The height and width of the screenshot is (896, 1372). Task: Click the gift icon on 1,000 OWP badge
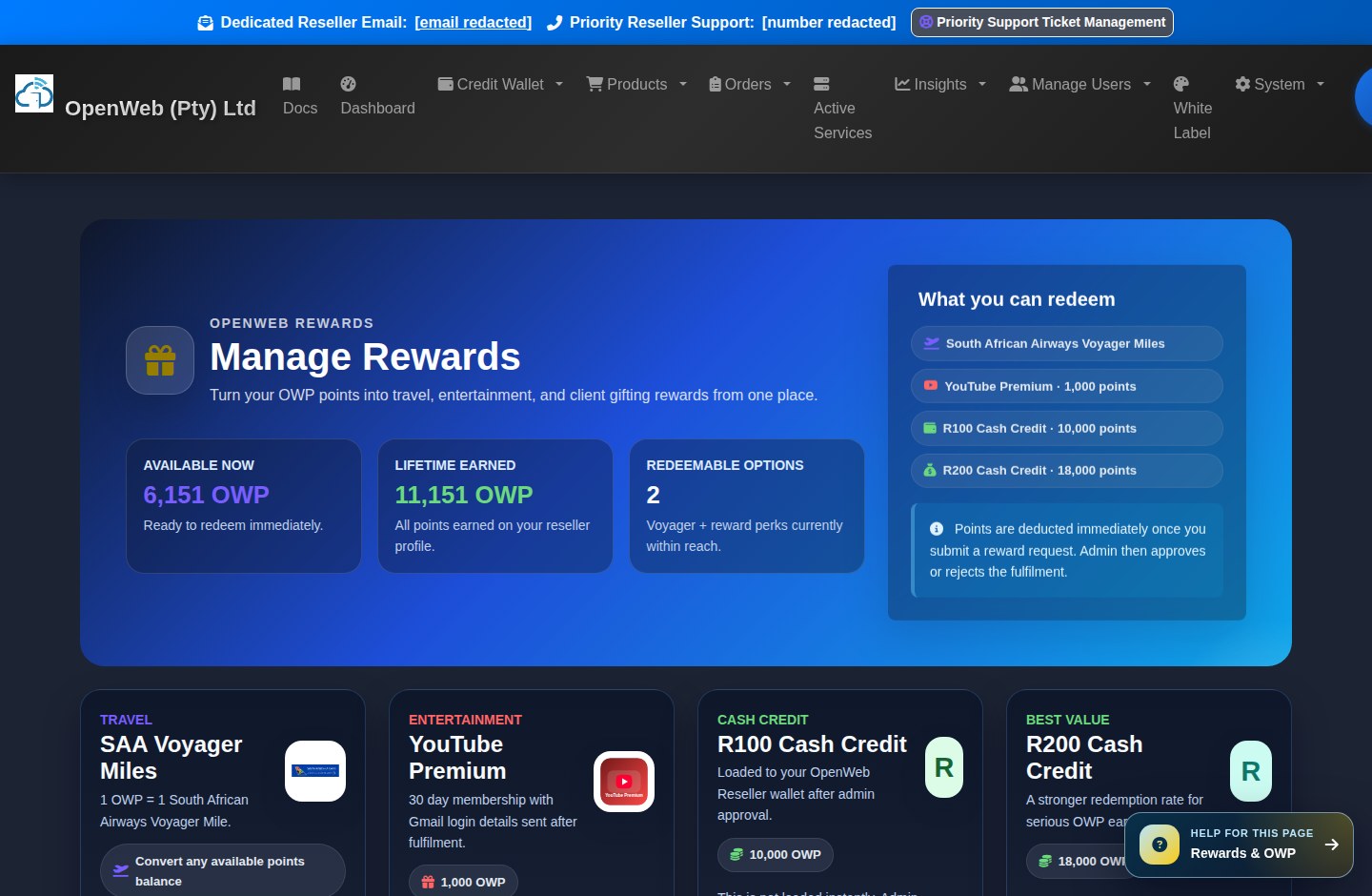point(428,883)
